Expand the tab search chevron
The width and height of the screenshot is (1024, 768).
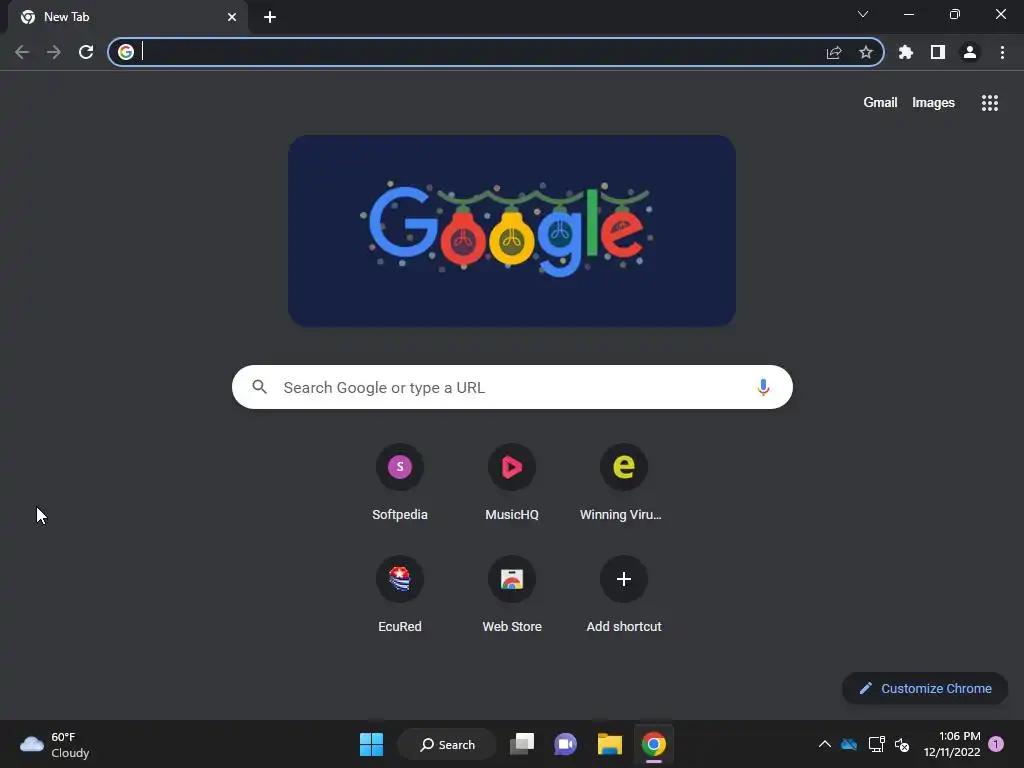click(863, 14)
